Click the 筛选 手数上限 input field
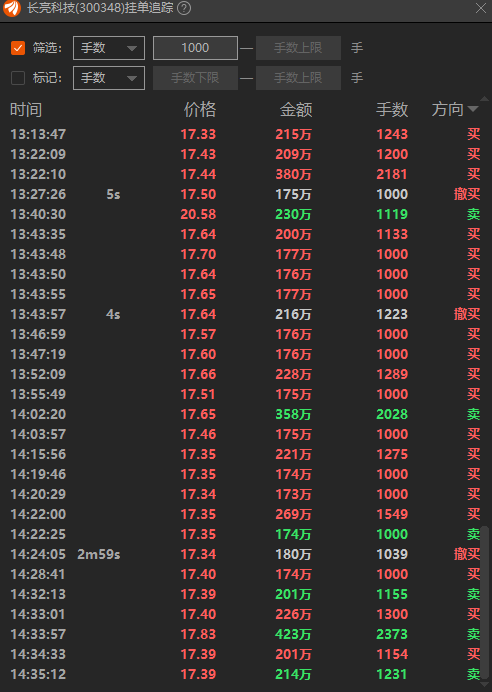492x692 pixels. [x=298, y=48]
